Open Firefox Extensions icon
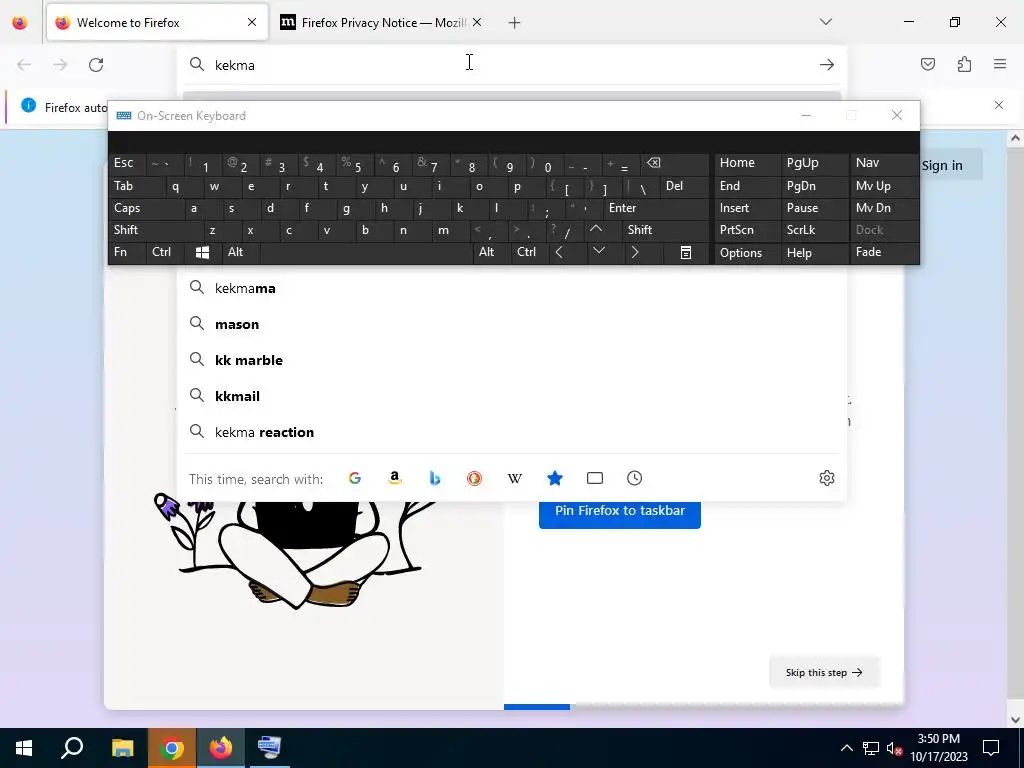Viewport: 1024px width, 768px height. click(x=965, y=64)
